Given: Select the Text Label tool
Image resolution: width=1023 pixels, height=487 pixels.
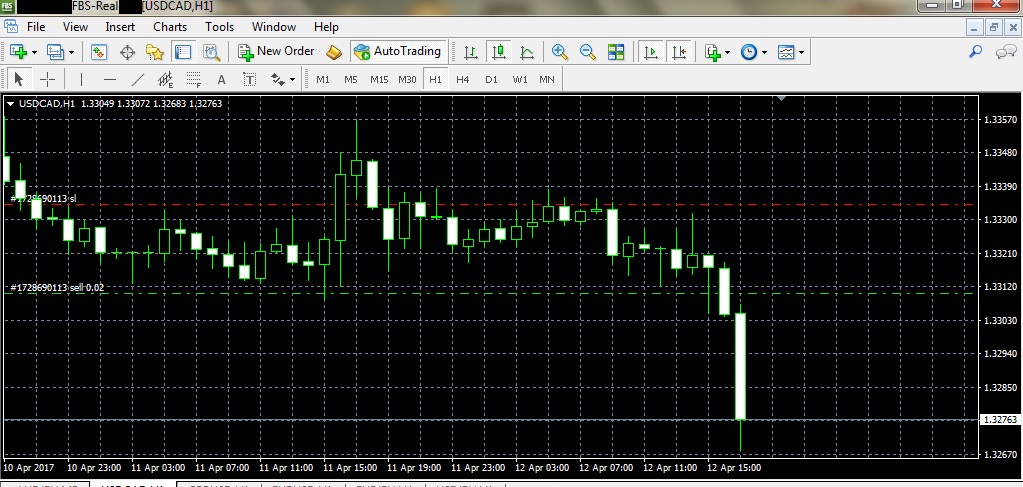Looking at the screenshot, I should point(249,80).
